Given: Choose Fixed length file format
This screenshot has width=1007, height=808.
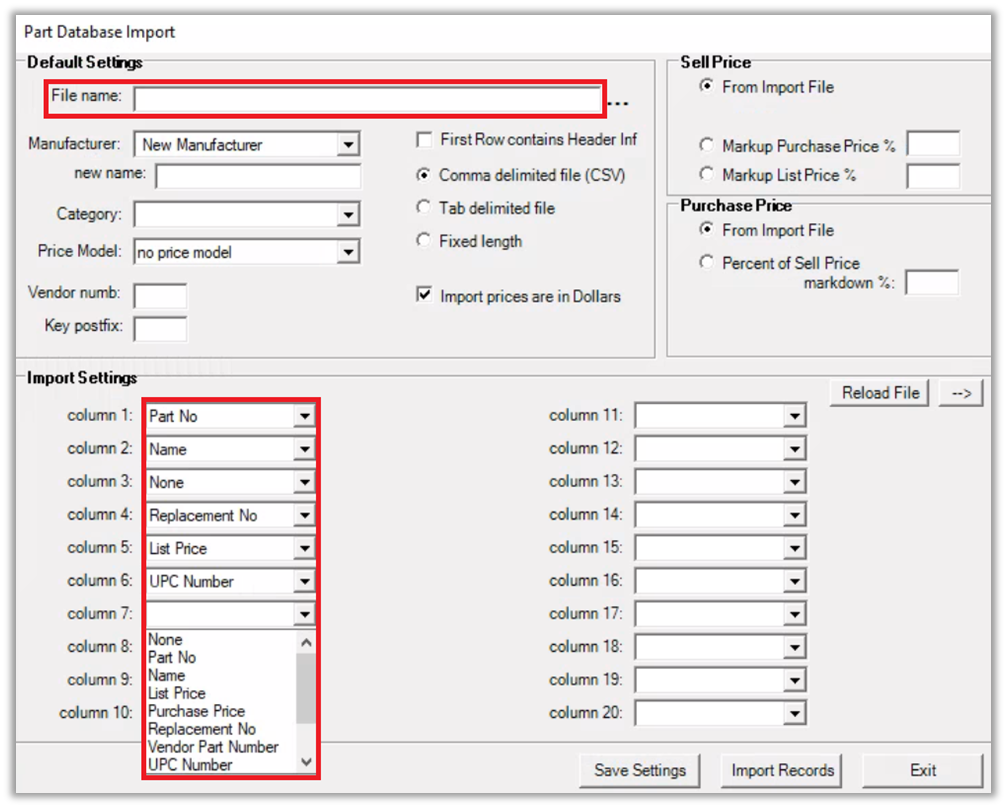Looking at the screenshot, I should coord(423,241).
